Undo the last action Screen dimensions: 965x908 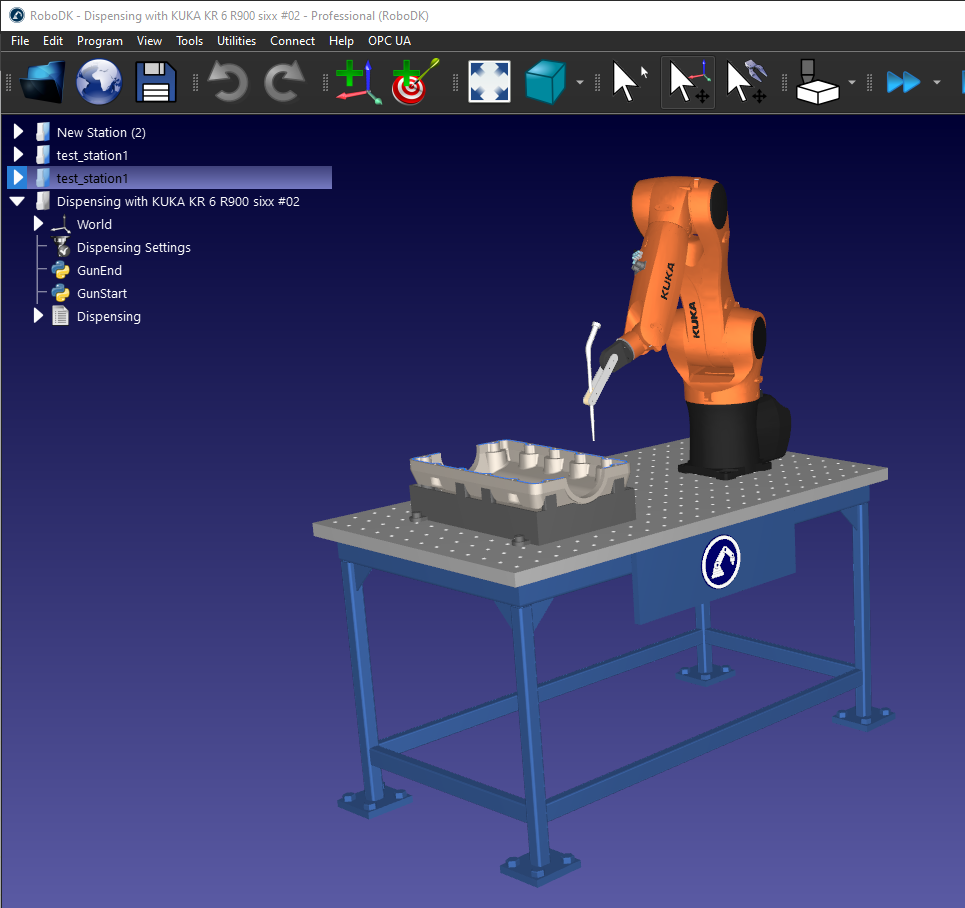(x=228, y=82)
